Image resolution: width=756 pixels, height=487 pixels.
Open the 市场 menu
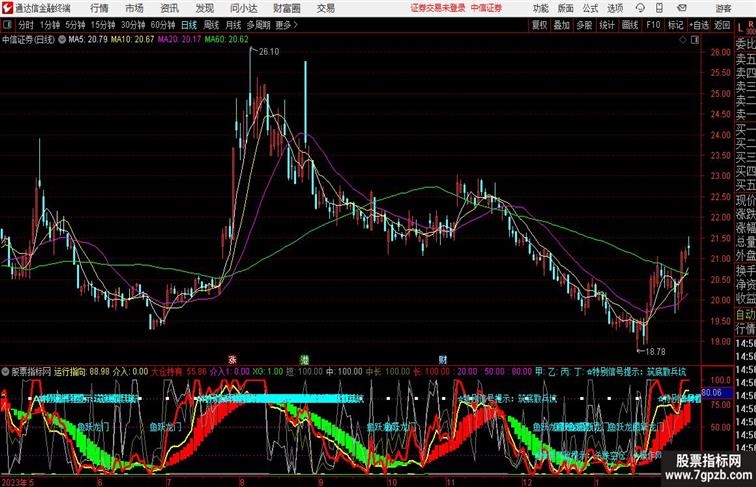135,8
